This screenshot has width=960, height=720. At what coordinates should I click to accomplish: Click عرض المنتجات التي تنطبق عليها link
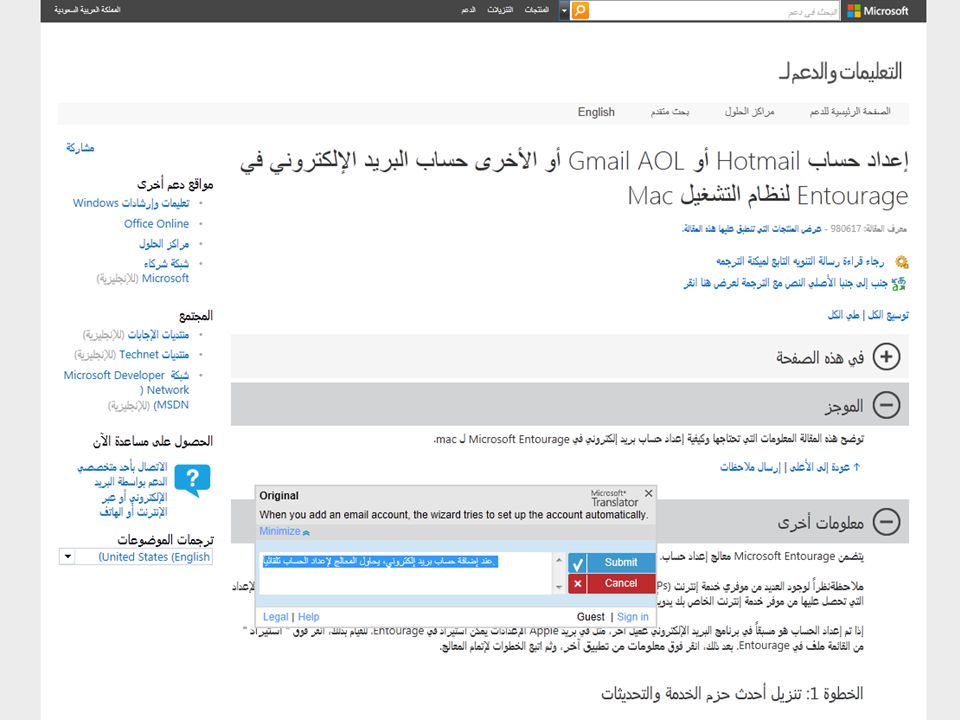[752, 228]
